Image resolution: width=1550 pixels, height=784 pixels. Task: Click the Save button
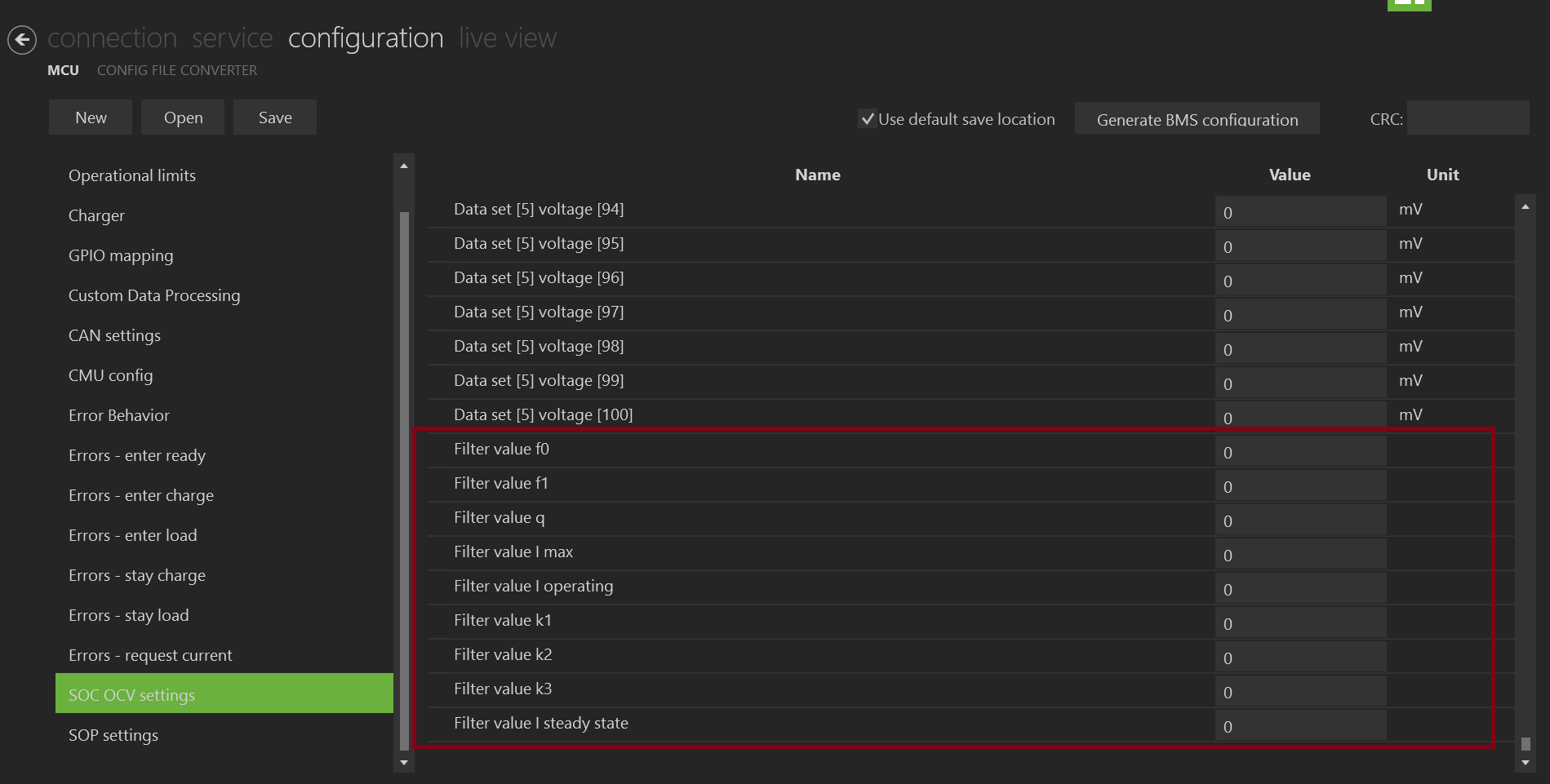coord(275,117)
